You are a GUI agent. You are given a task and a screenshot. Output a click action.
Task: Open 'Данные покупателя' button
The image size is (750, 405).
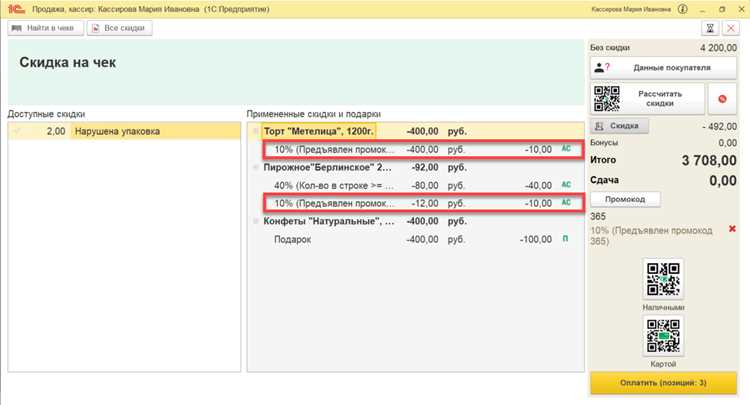pyautogui.click(x=663, y=68)
